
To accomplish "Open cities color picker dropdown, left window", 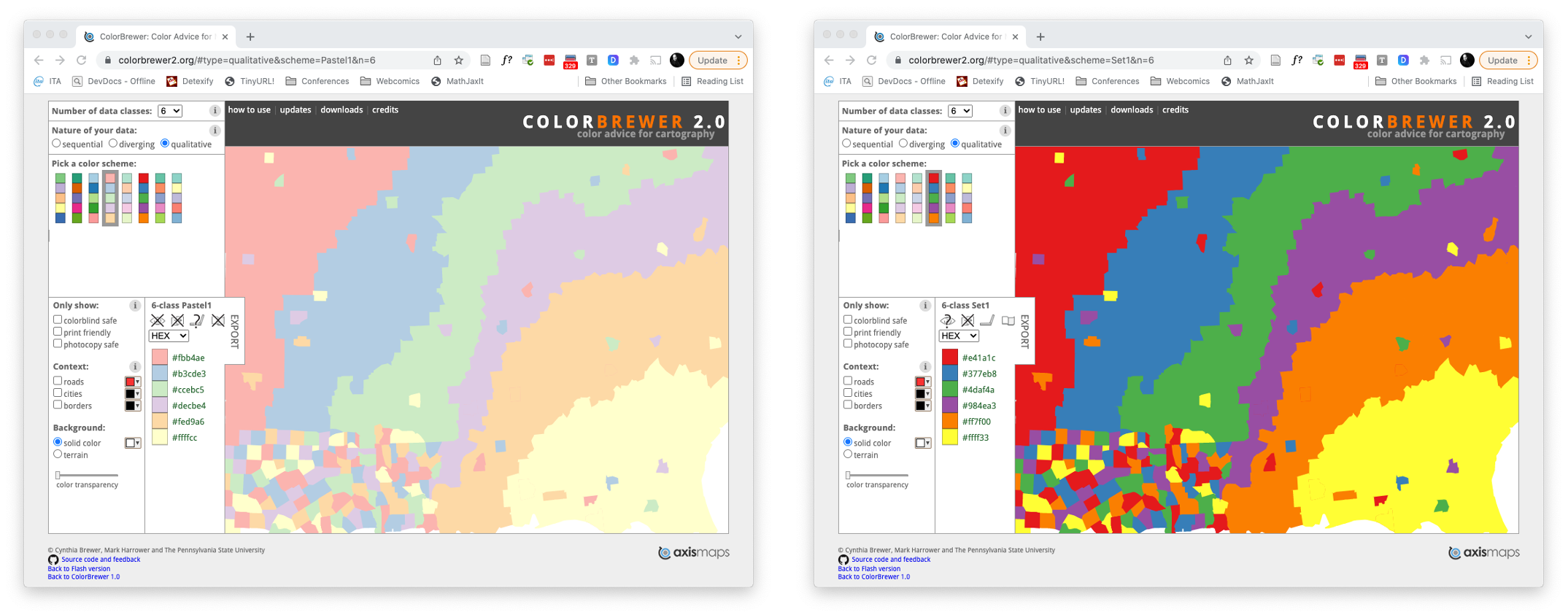I will pos(133,394).
